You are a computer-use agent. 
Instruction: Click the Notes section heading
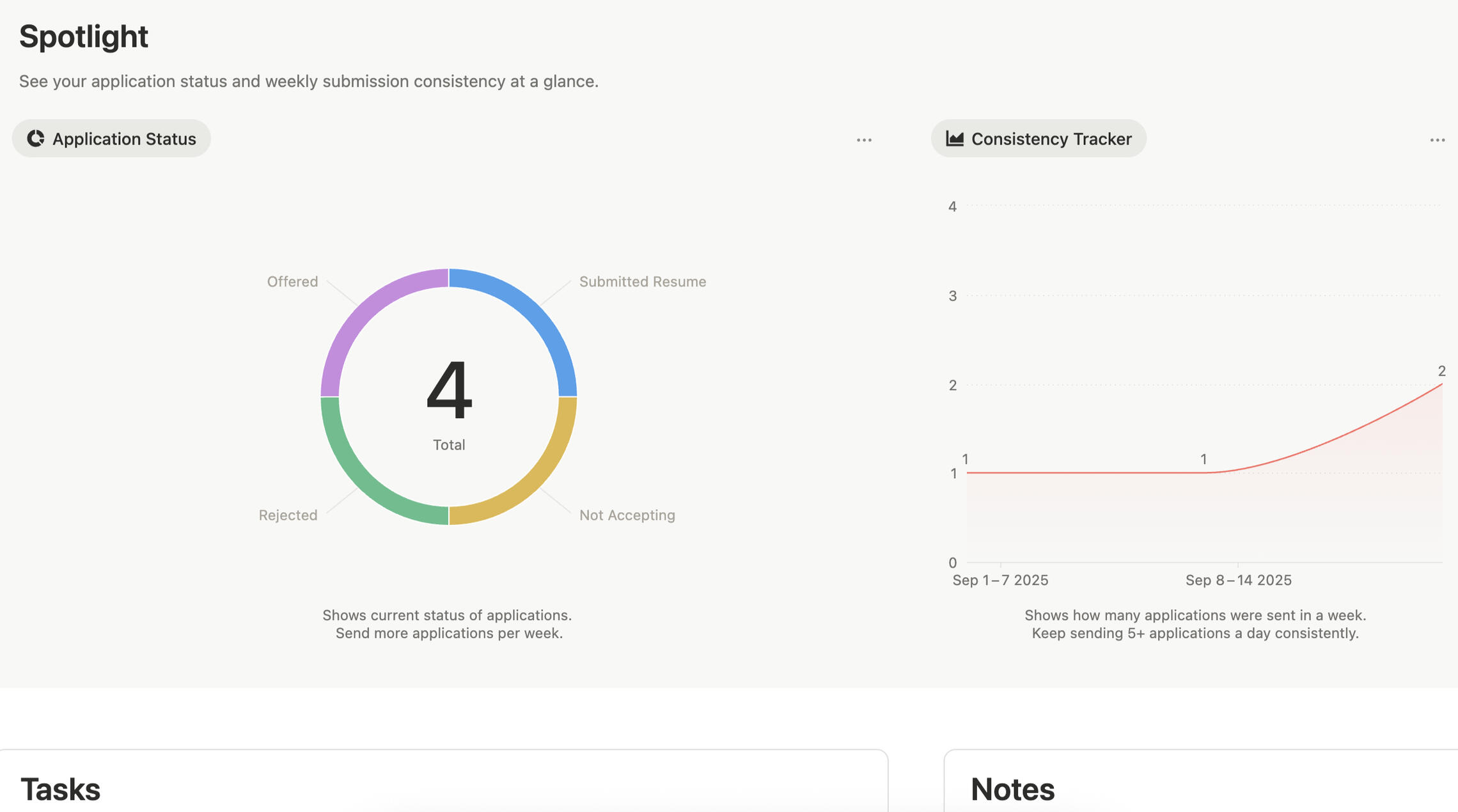click(1012, 789)
